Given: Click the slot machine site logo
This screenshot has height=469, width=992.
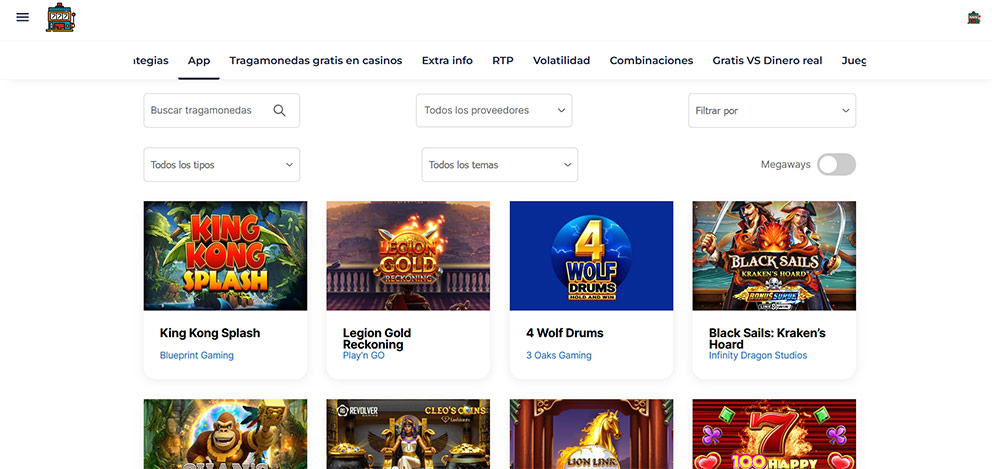Looking at the screenshot, I should [60, 17].
